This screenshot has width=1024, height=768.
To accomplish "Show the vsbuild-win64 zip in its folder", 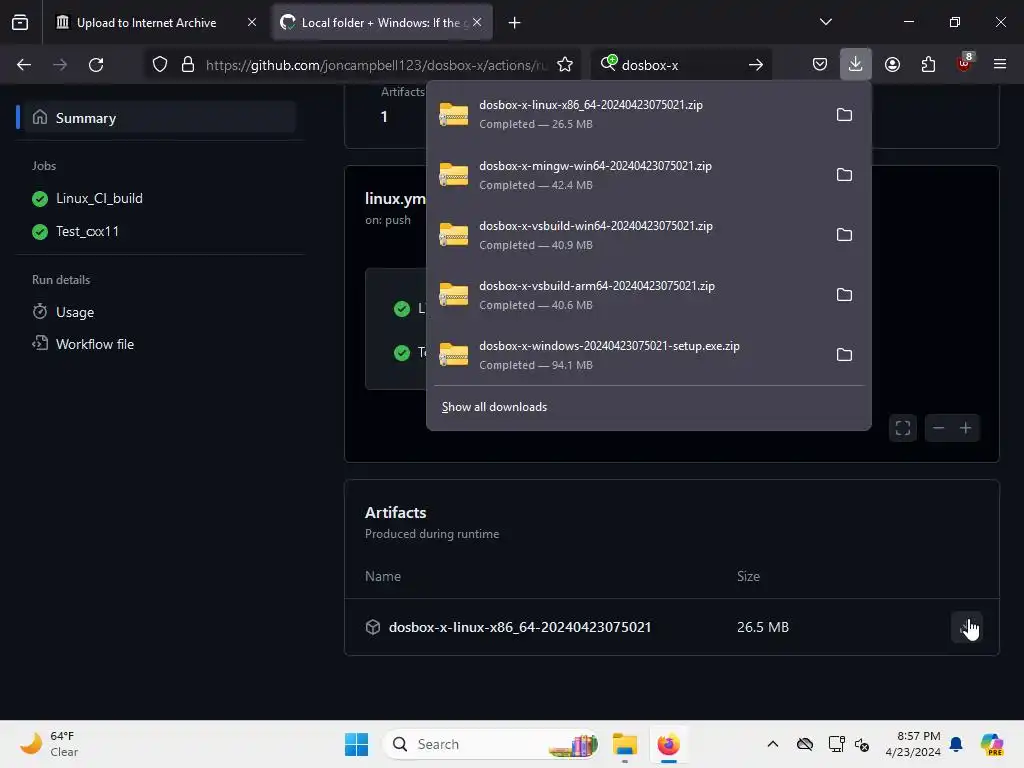I will point(844,235).
